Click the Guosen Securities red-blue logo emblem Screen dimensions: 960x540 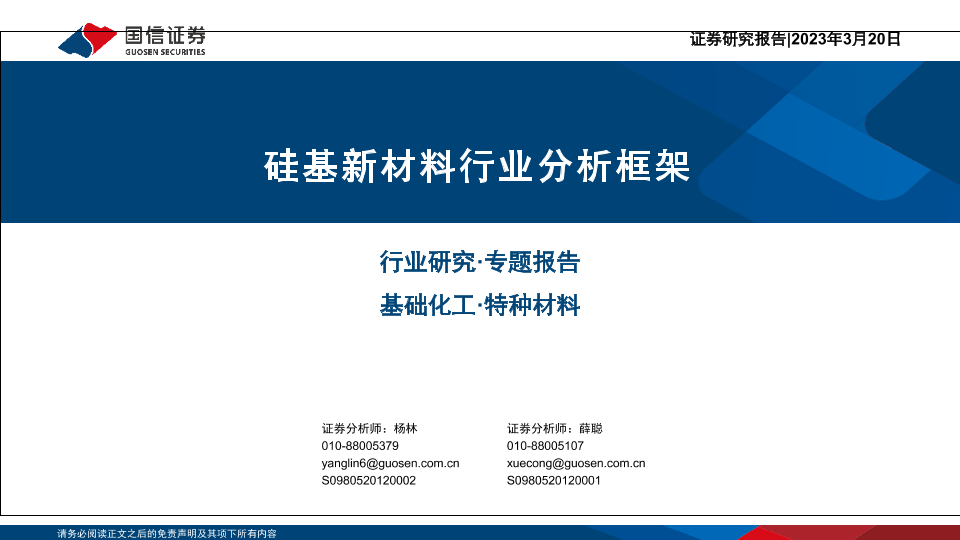tap(88, 40)
